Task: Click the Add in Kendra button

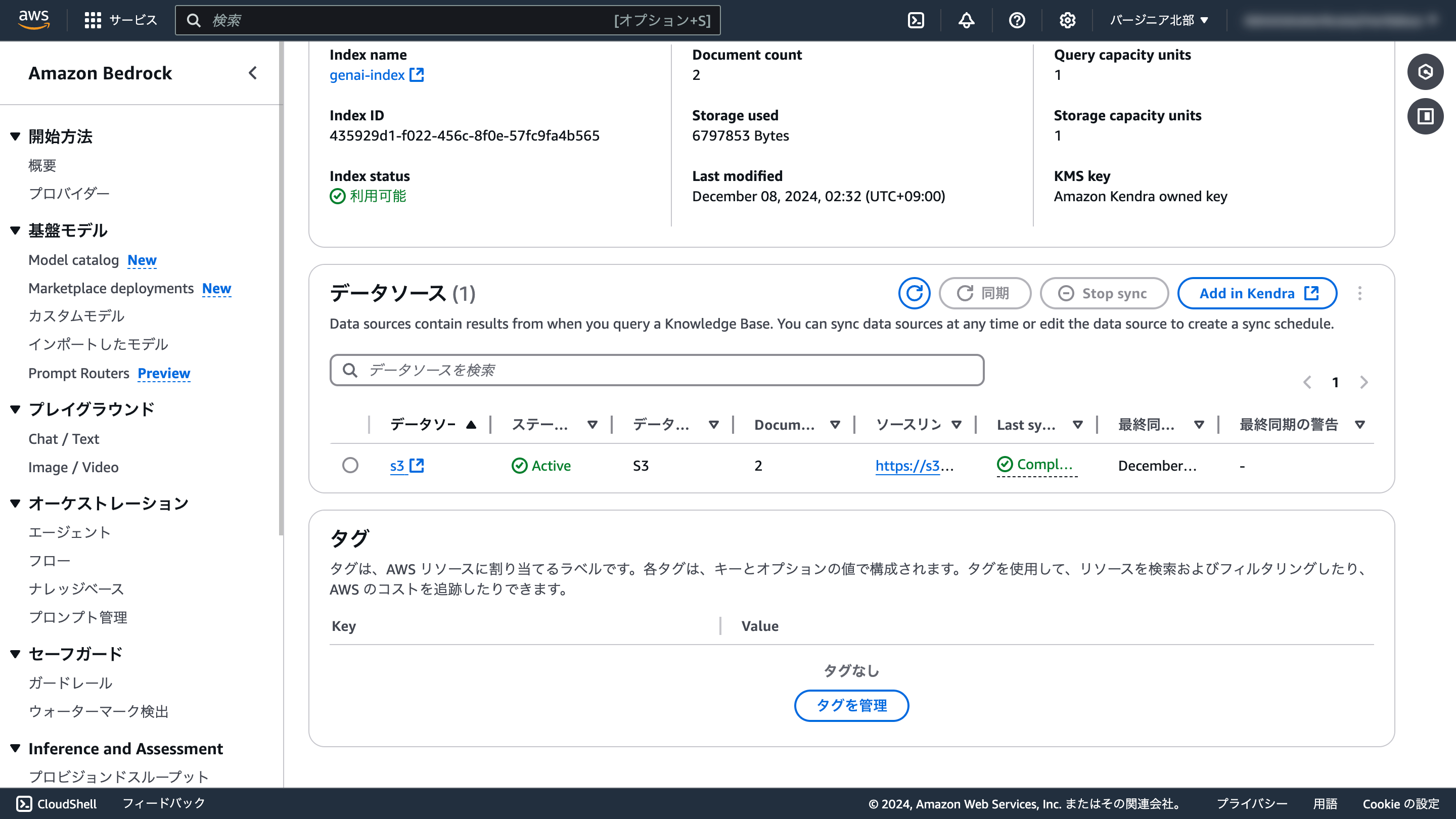Action: (x=1256, y=293)
